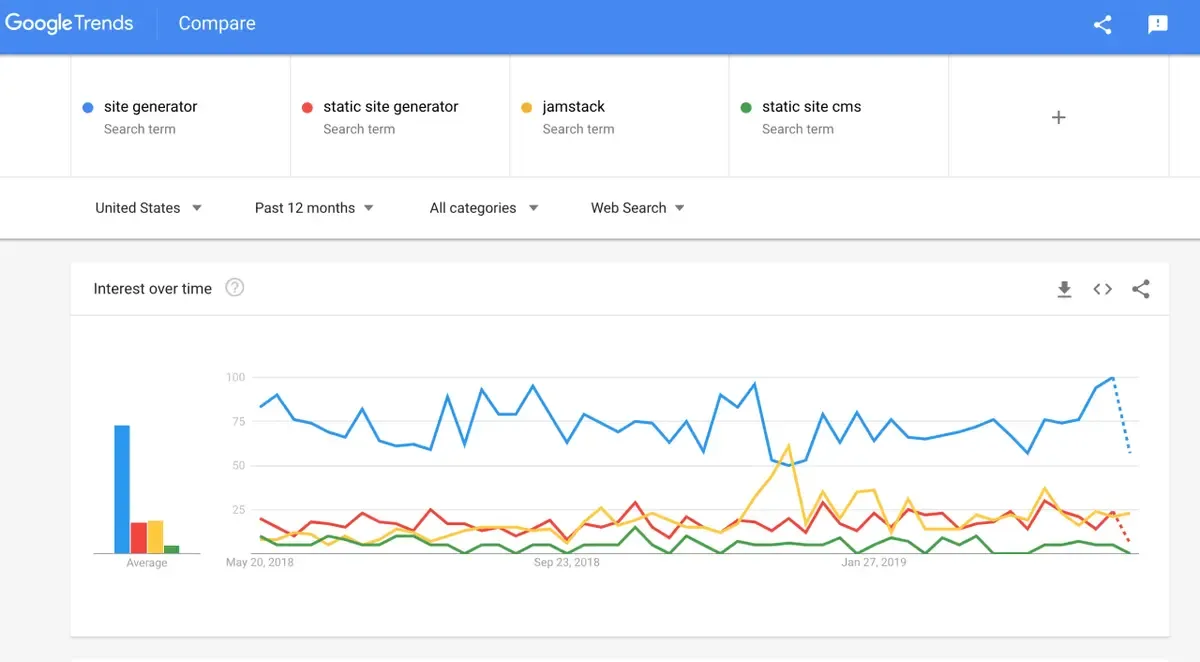Expand the All categories dropdown
The width and height of the screenshot is (1200, 662).
(484, 208)
